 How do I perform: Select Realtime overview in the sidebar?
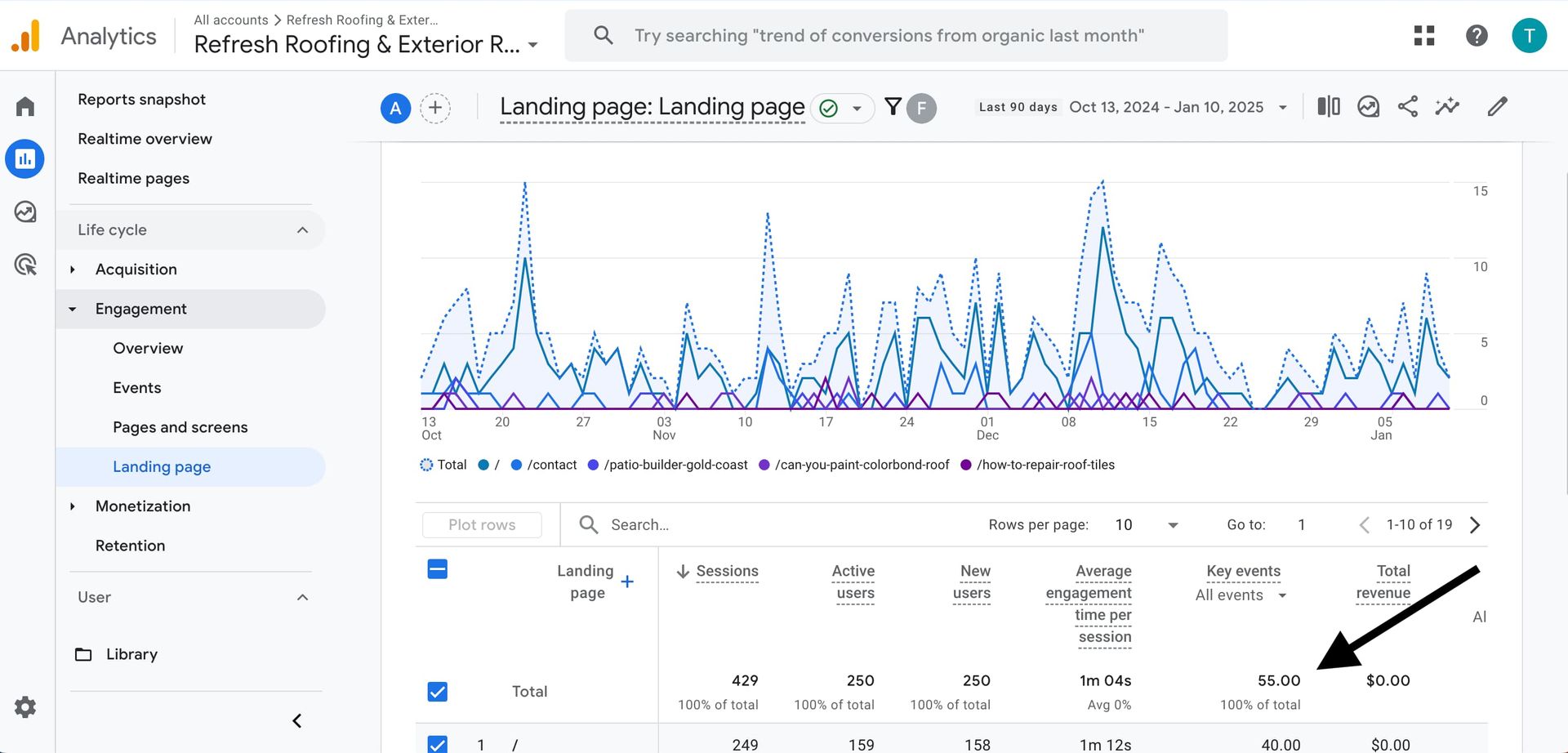coord(145,139)
